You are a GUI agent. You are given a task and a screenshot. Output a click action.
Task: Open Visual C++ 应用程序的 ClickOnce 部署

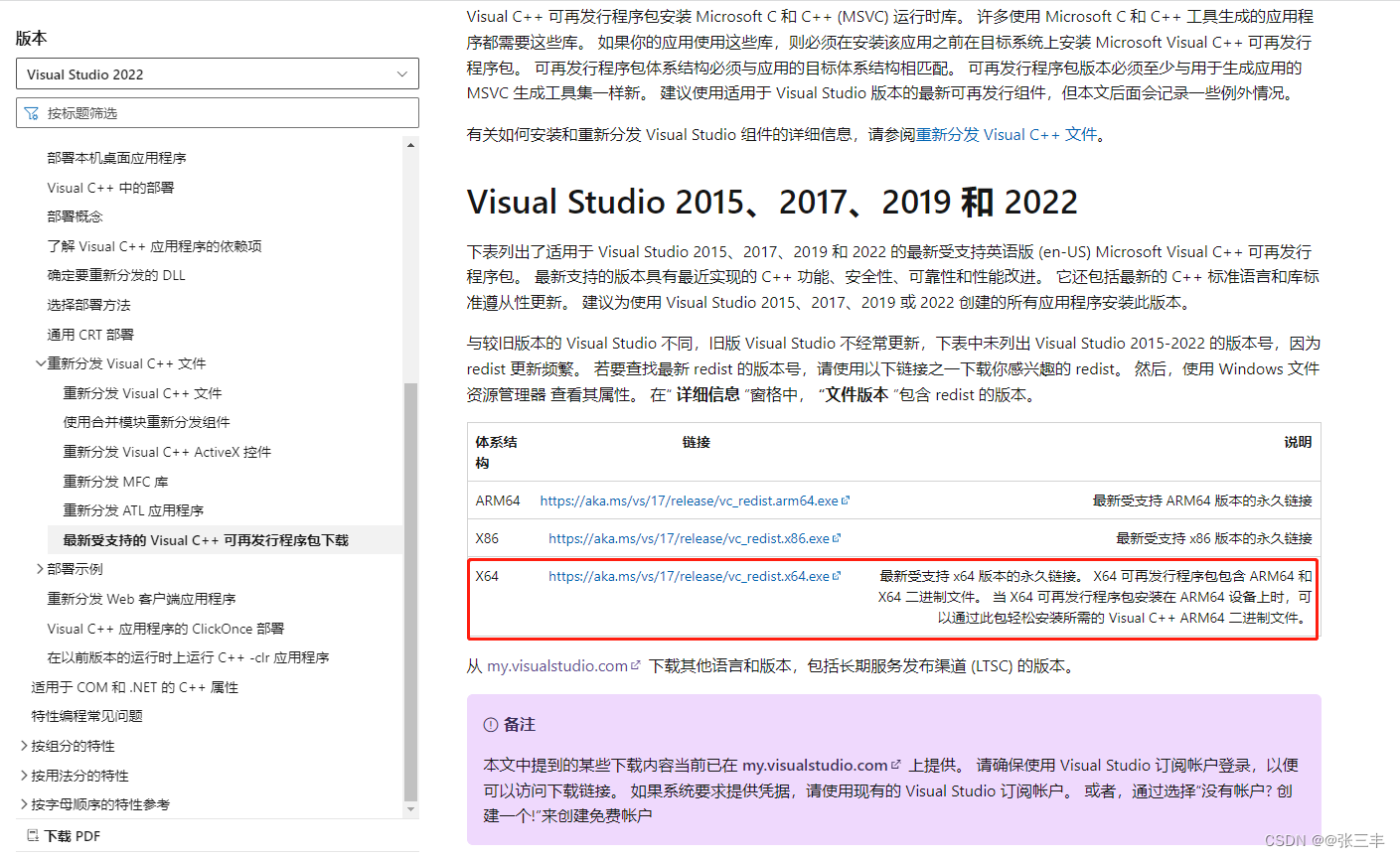166,629
